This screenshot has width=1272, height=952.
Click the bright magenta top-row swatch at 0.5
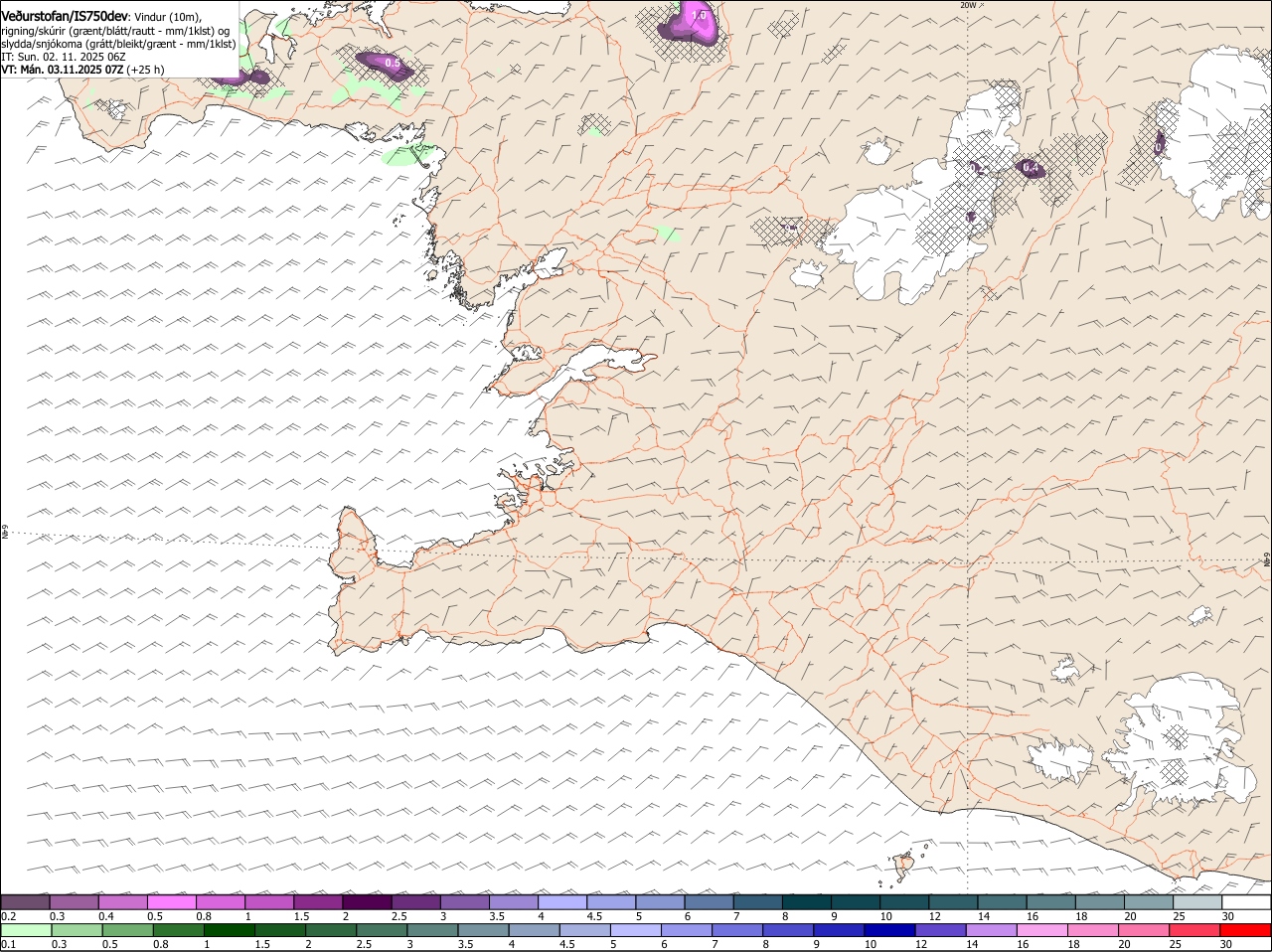(x=171, y=901)
